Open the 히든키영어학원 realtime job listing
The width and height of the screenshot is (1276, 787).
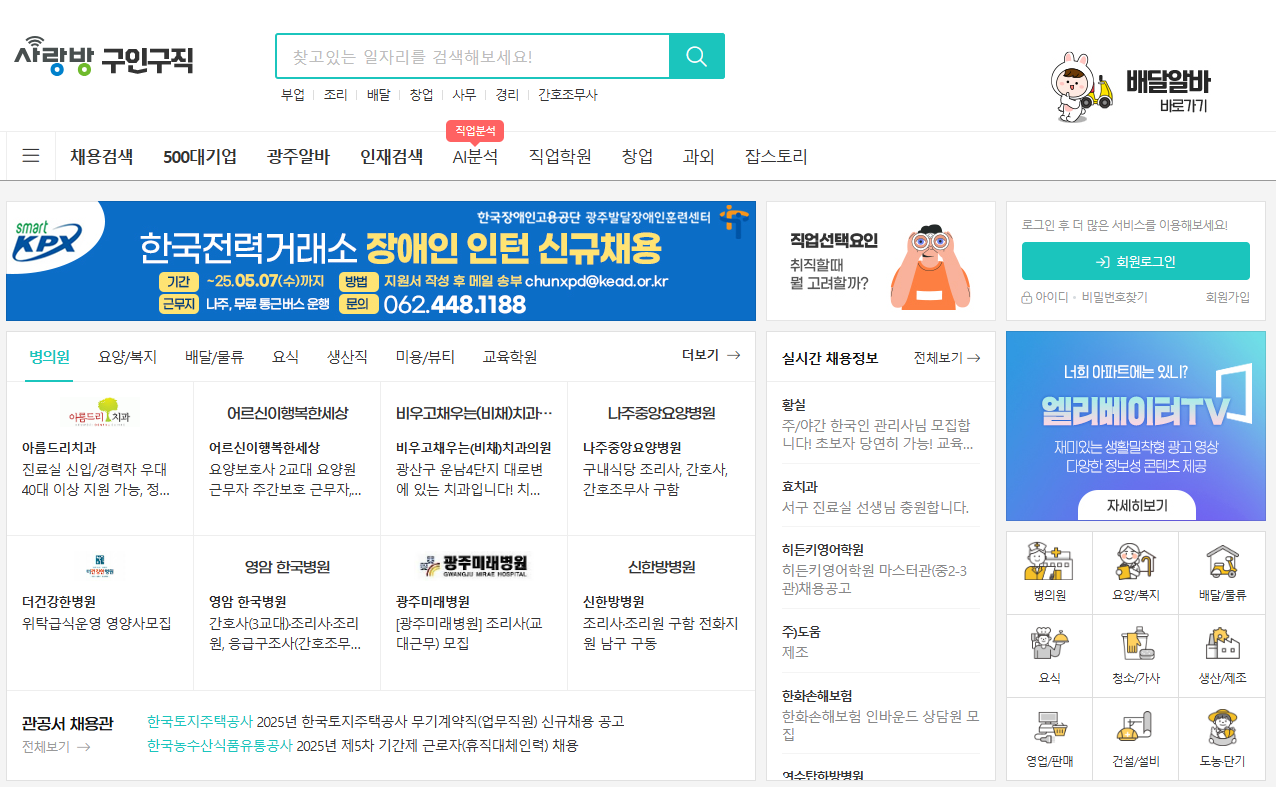pyautogui.click(x=880, y=570)
